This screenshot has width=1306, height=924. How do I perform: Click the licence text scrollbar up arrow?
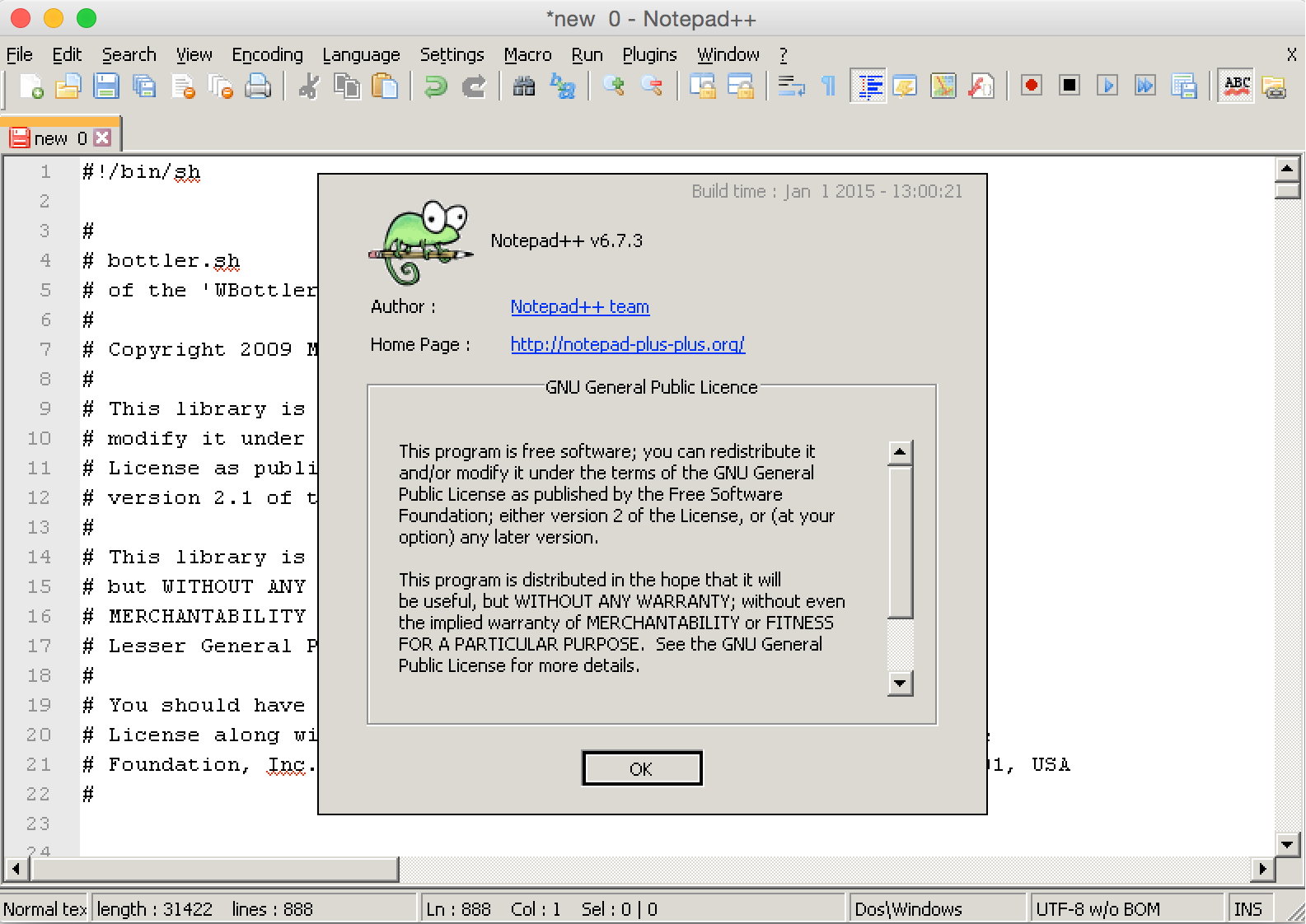pos(900,452)
